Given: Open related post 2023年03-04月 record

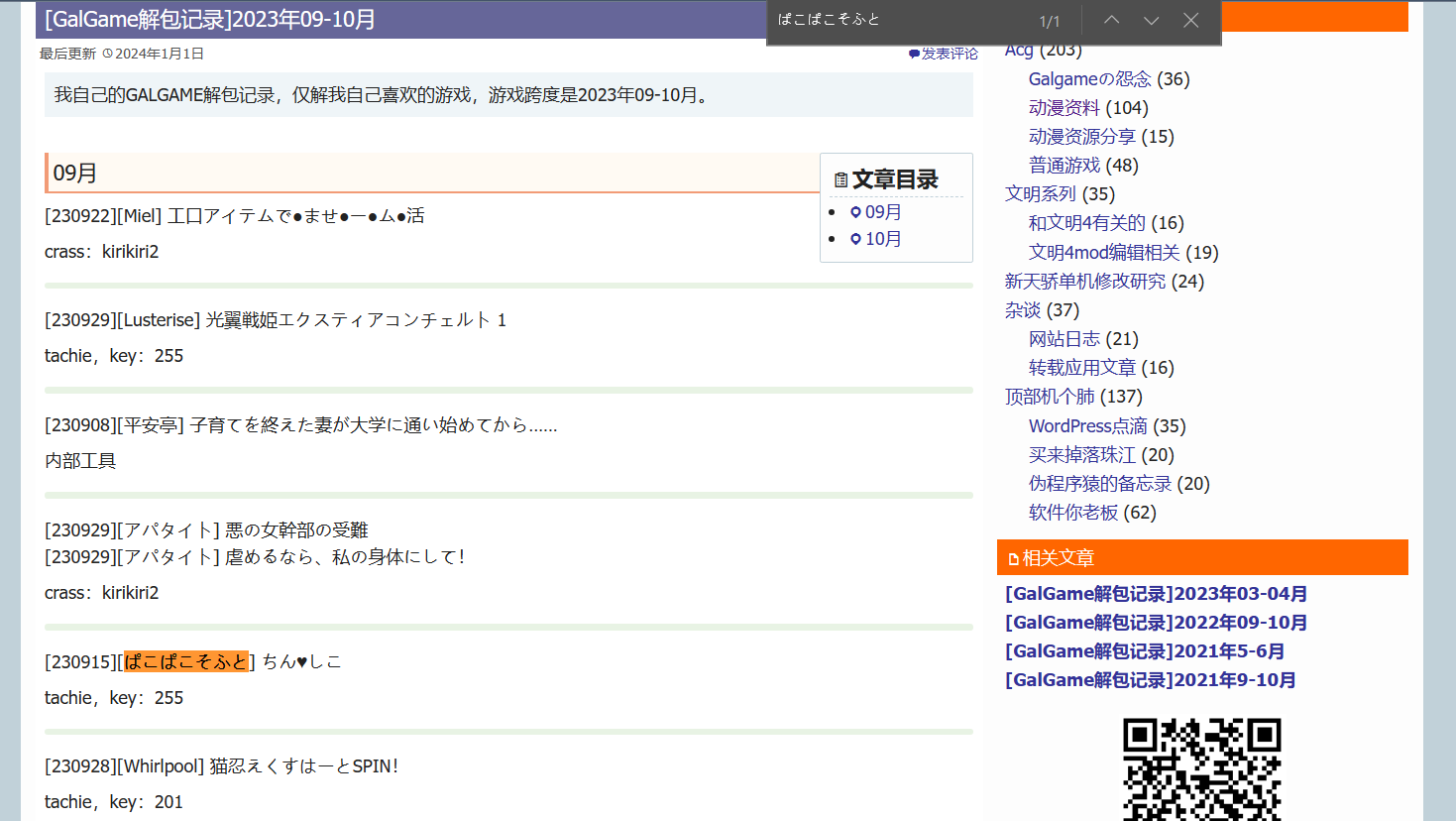Looking at the screenshot, I should pos(1156,594).
